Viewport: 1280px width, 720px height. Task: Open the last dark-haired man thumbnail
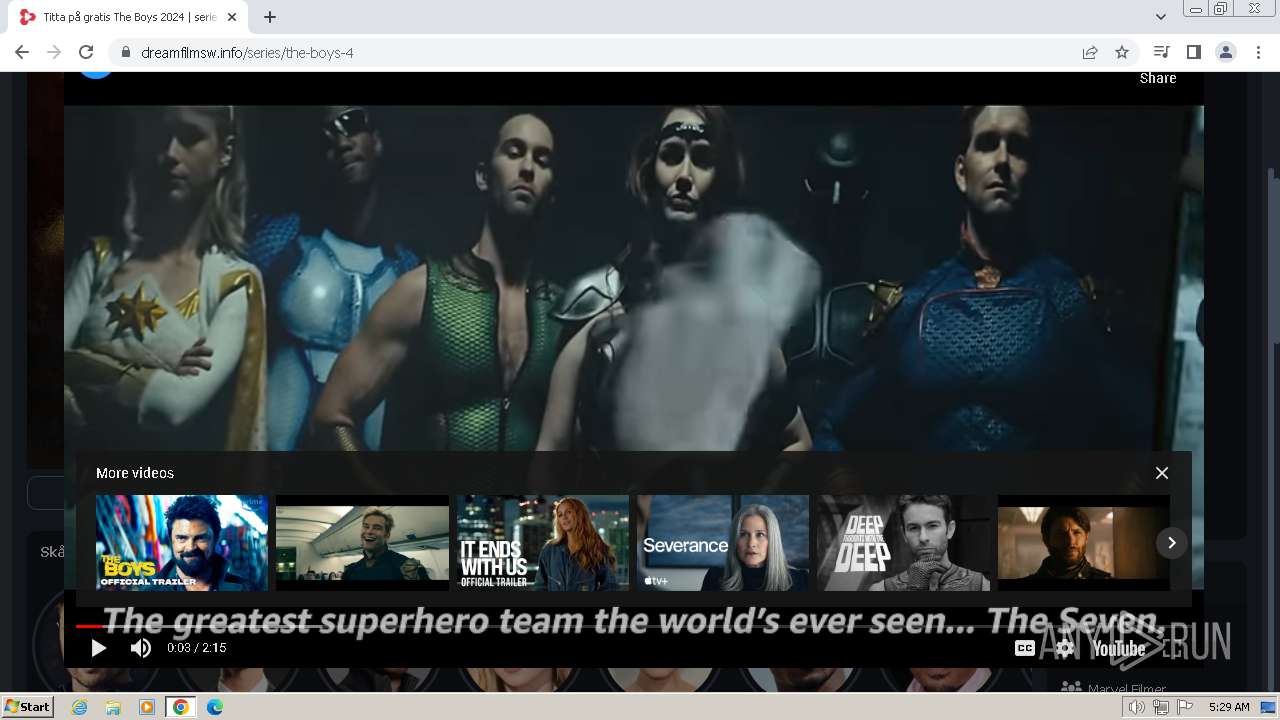pos(1084,543)
